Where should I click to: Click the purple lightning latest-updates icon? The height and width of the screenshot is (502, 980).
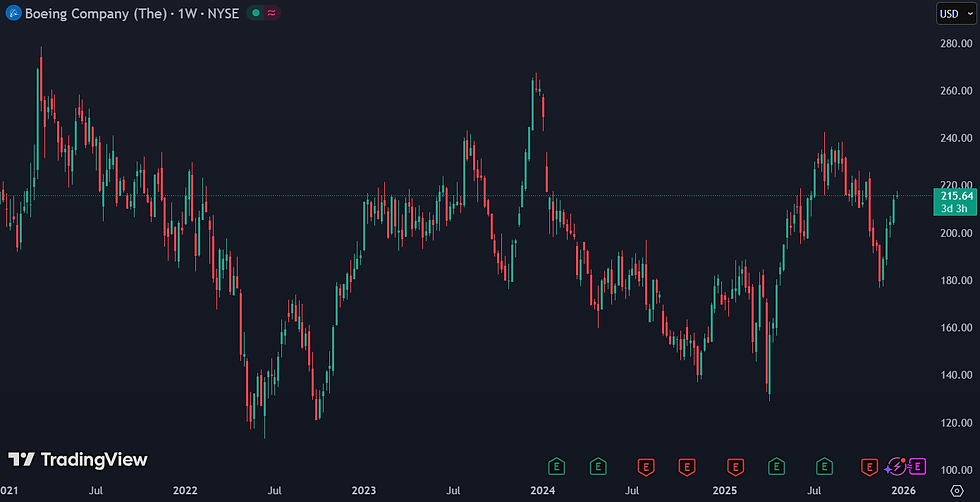pyautogui.click(x=896, y=466)
